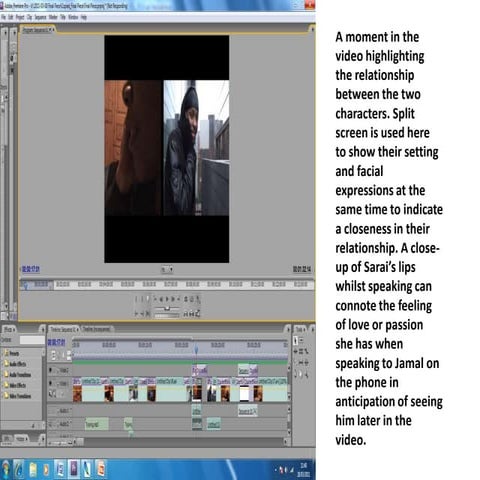The image size is (480, 480).
Task: Select the Rate Stretch tool
Action: 306,351
